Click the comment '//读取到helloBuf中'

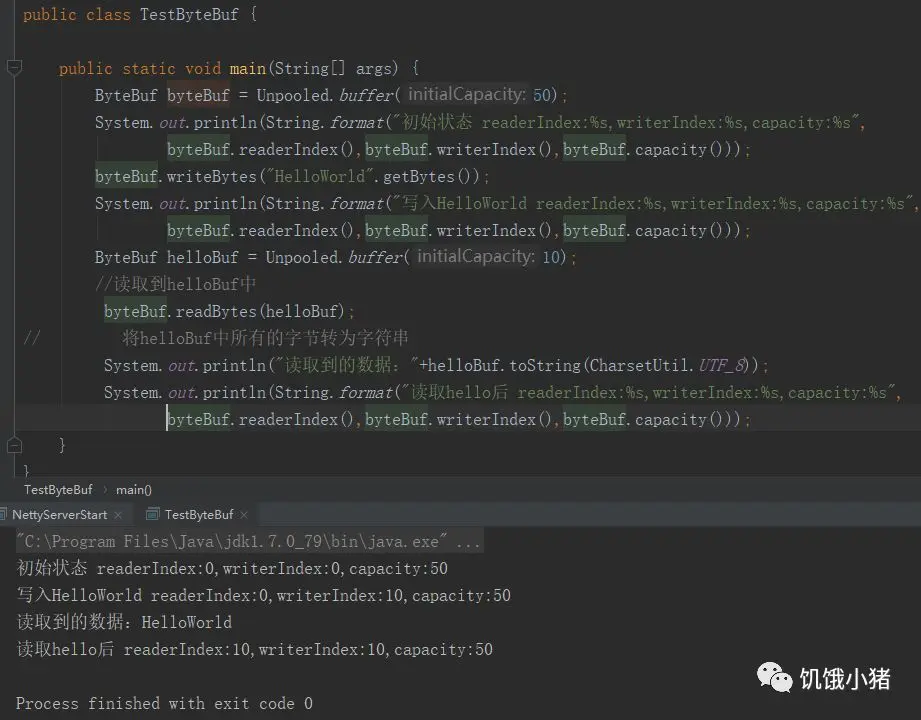point(176,284)
